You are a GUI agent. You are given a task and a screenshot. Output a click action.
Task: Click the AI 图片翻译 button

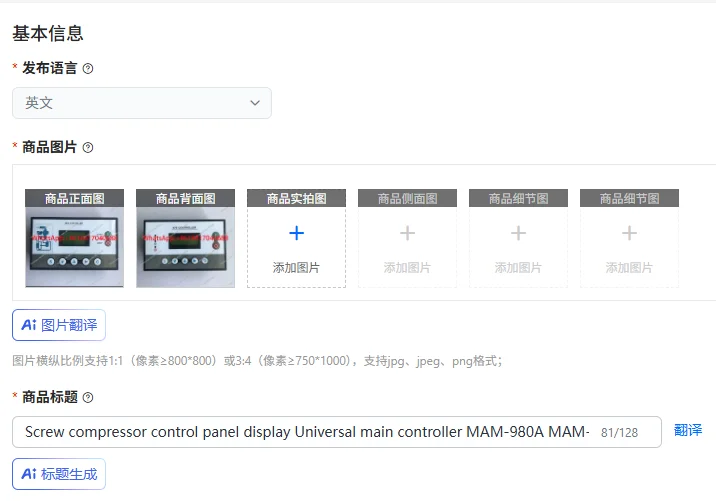[59, 325]
